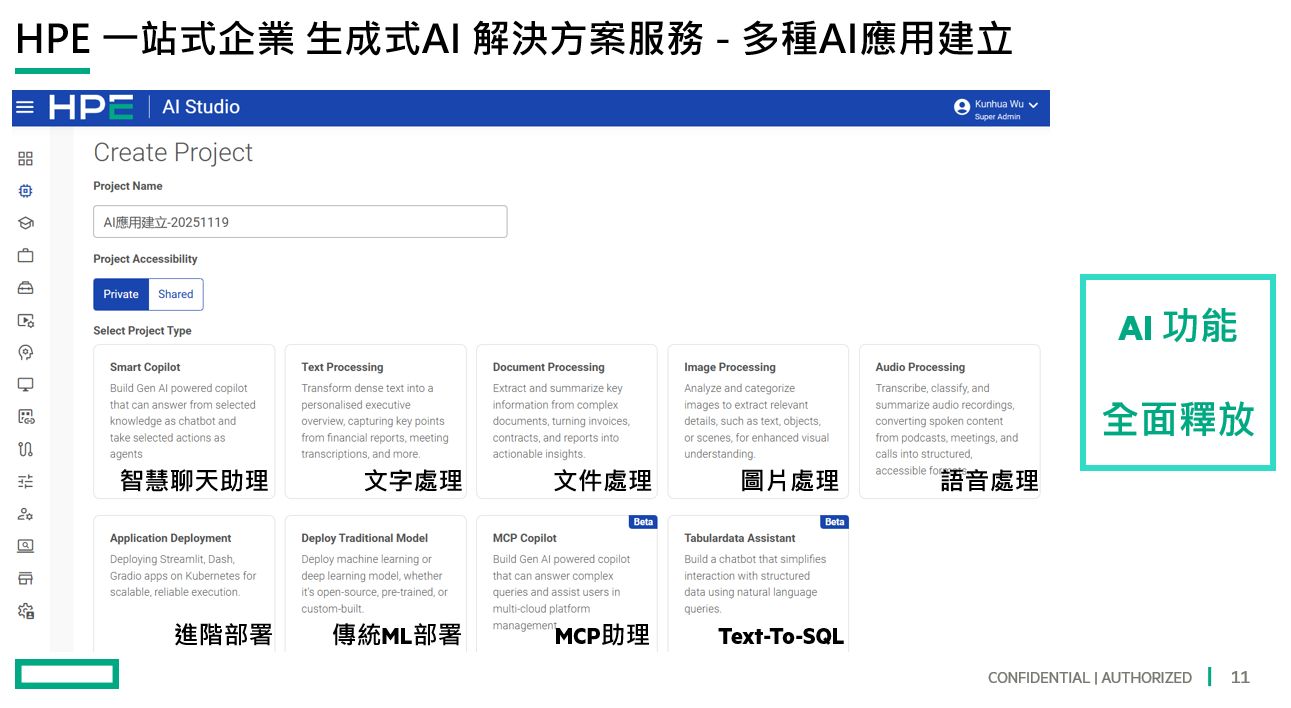Open the graduation-cap learning icon in sidebar

(25, 222)
